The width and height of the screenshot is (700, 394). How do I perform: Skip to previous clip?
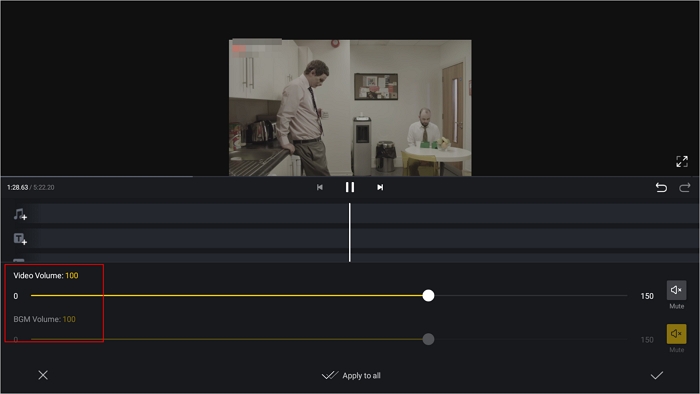pyautogui.click(x=320, y=187)
